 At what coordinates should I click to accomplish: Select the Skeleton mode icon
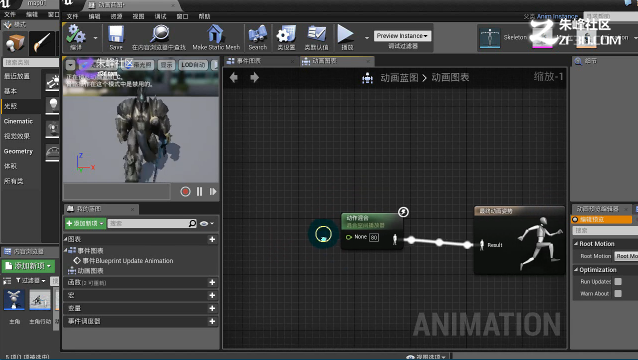pos(490,37)
